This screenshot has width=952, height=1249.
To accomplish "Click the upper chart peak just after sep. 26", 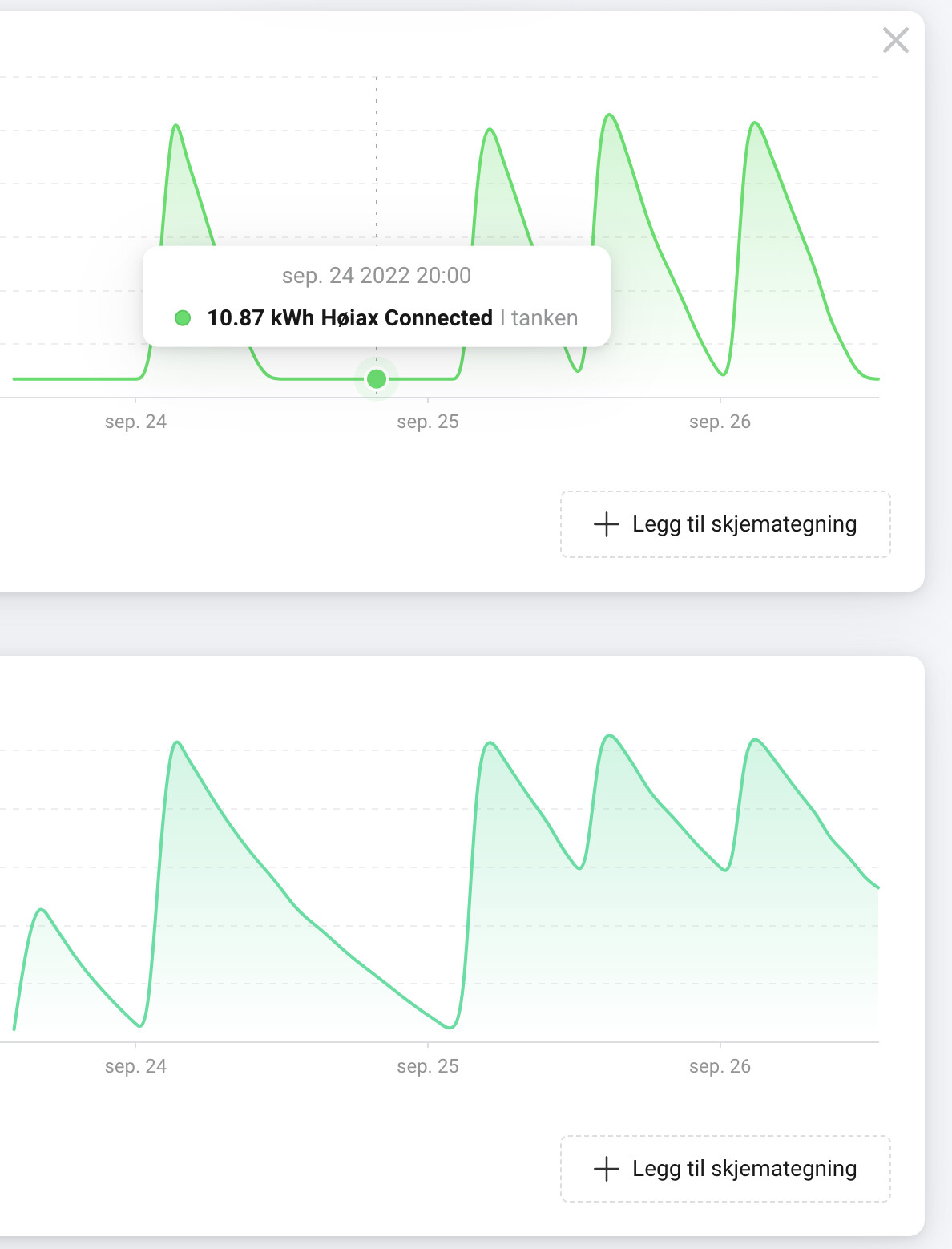I will click(x=754, y=123).
